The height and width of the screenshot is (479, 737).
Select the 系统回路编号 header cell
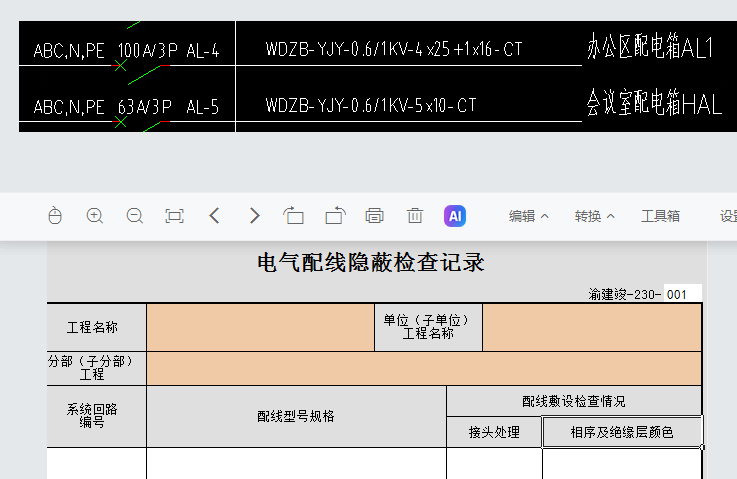(x=96, y=416)
